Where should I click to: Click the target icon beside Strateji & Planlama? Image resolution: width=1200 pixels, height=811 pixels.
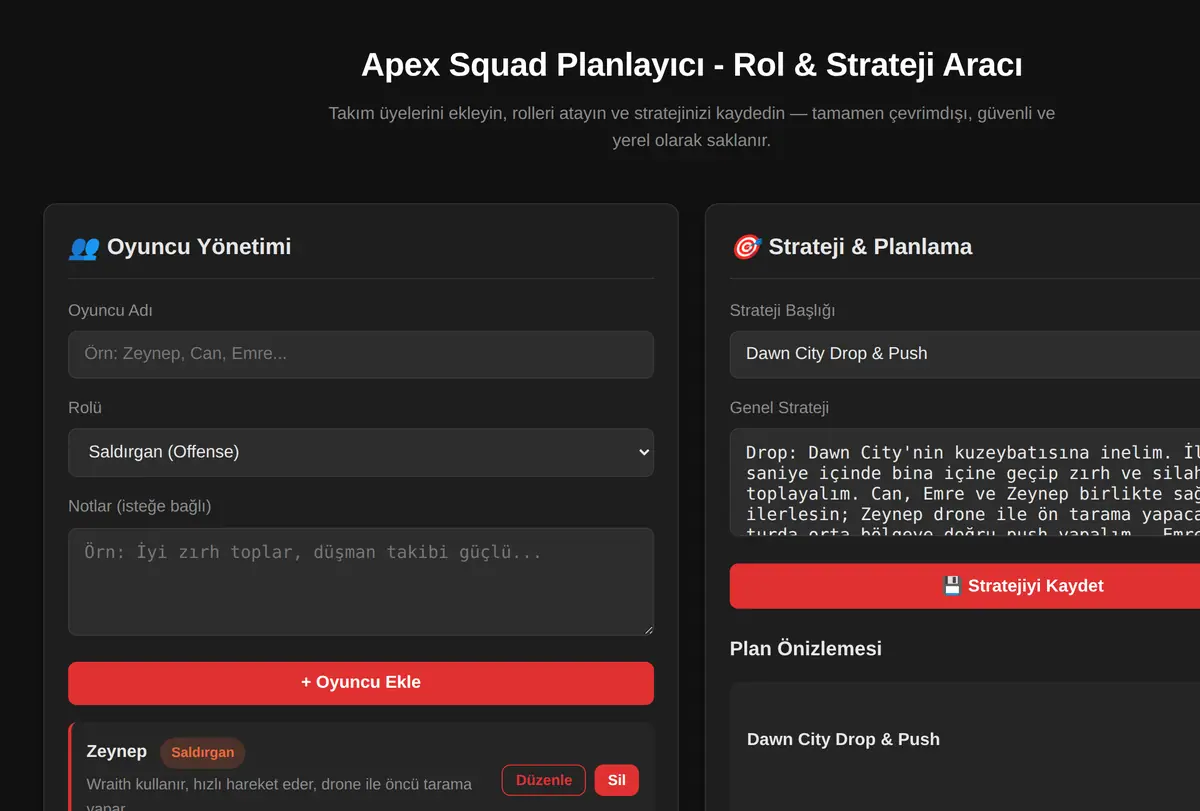point(746,247)
